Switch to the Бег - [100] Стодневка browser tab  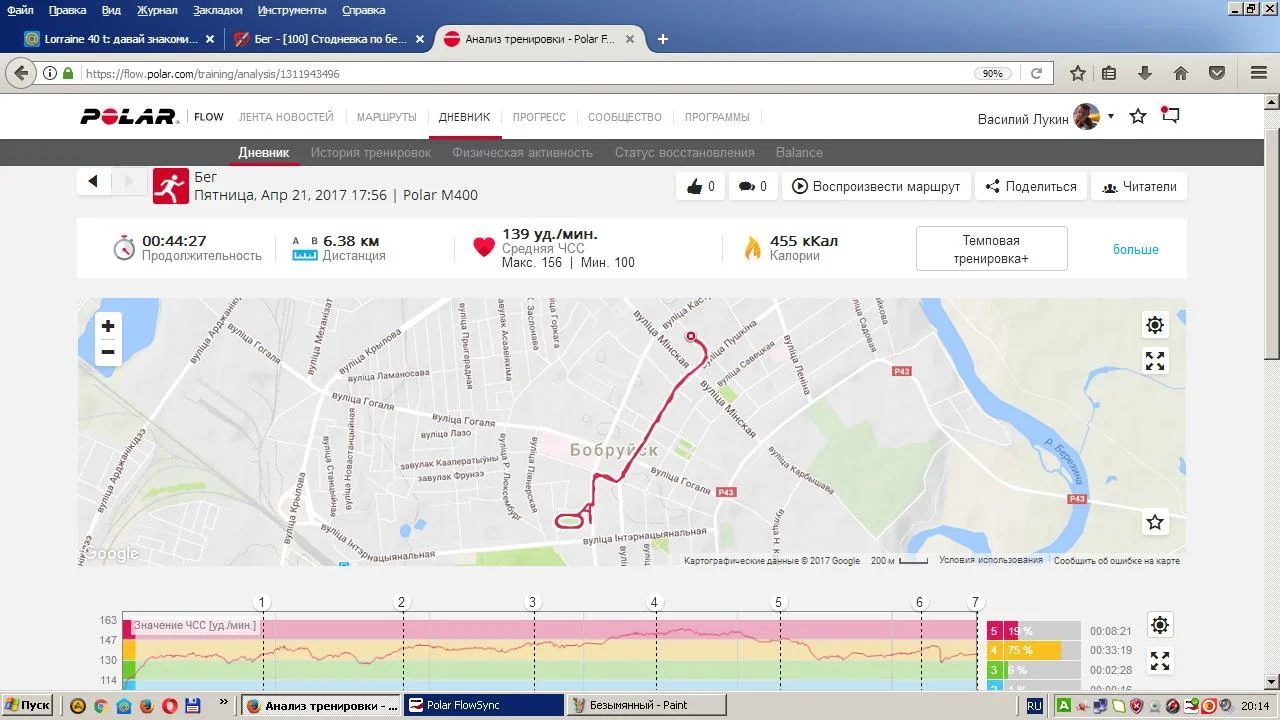pos(328,39)
